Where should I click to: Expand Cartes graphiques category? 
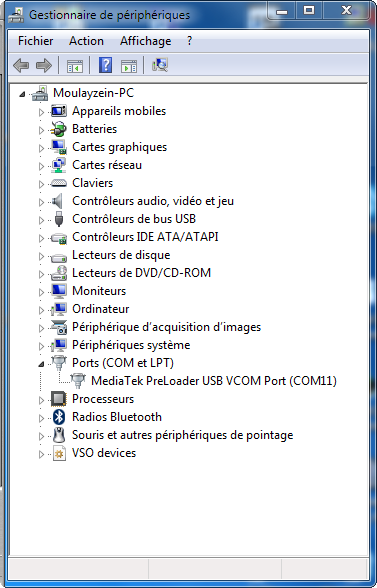(x=41, y=148)
